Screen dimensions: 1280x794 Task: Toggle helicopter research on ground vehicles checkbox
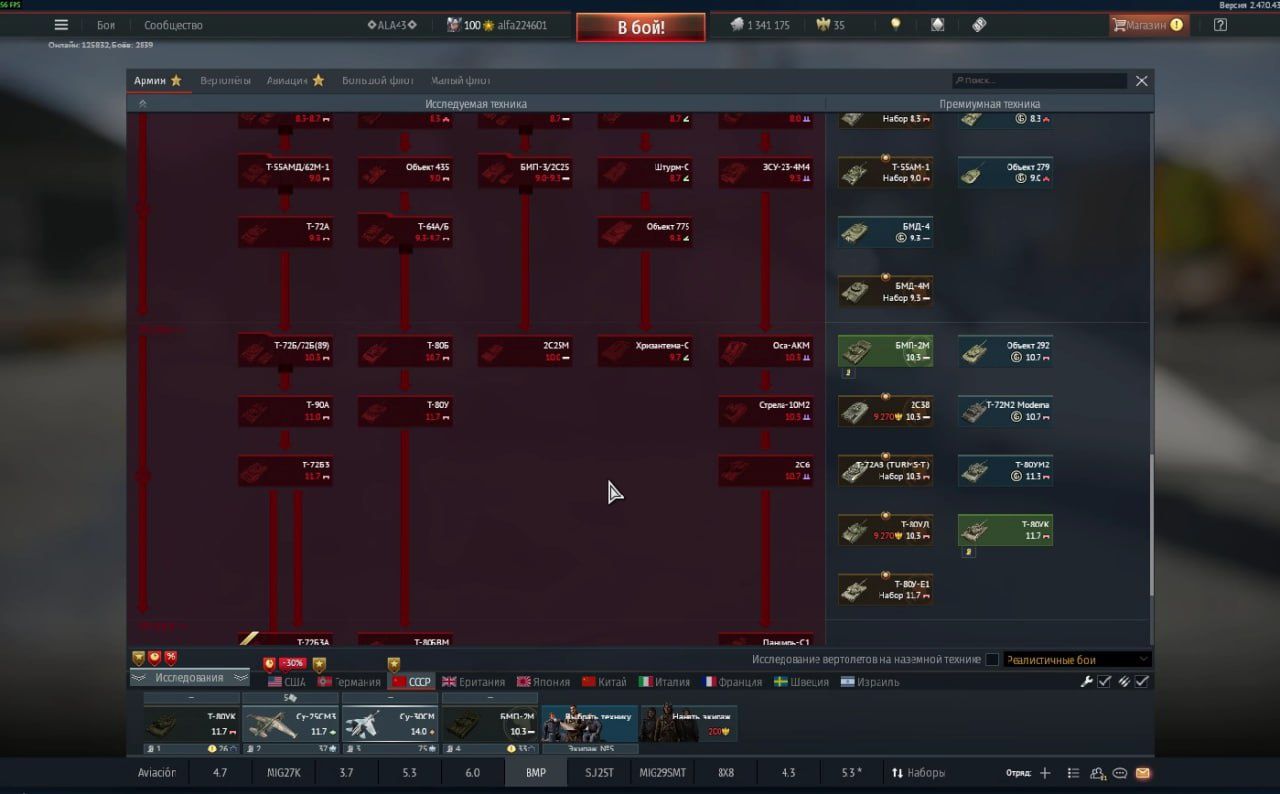tap(992, 660)
